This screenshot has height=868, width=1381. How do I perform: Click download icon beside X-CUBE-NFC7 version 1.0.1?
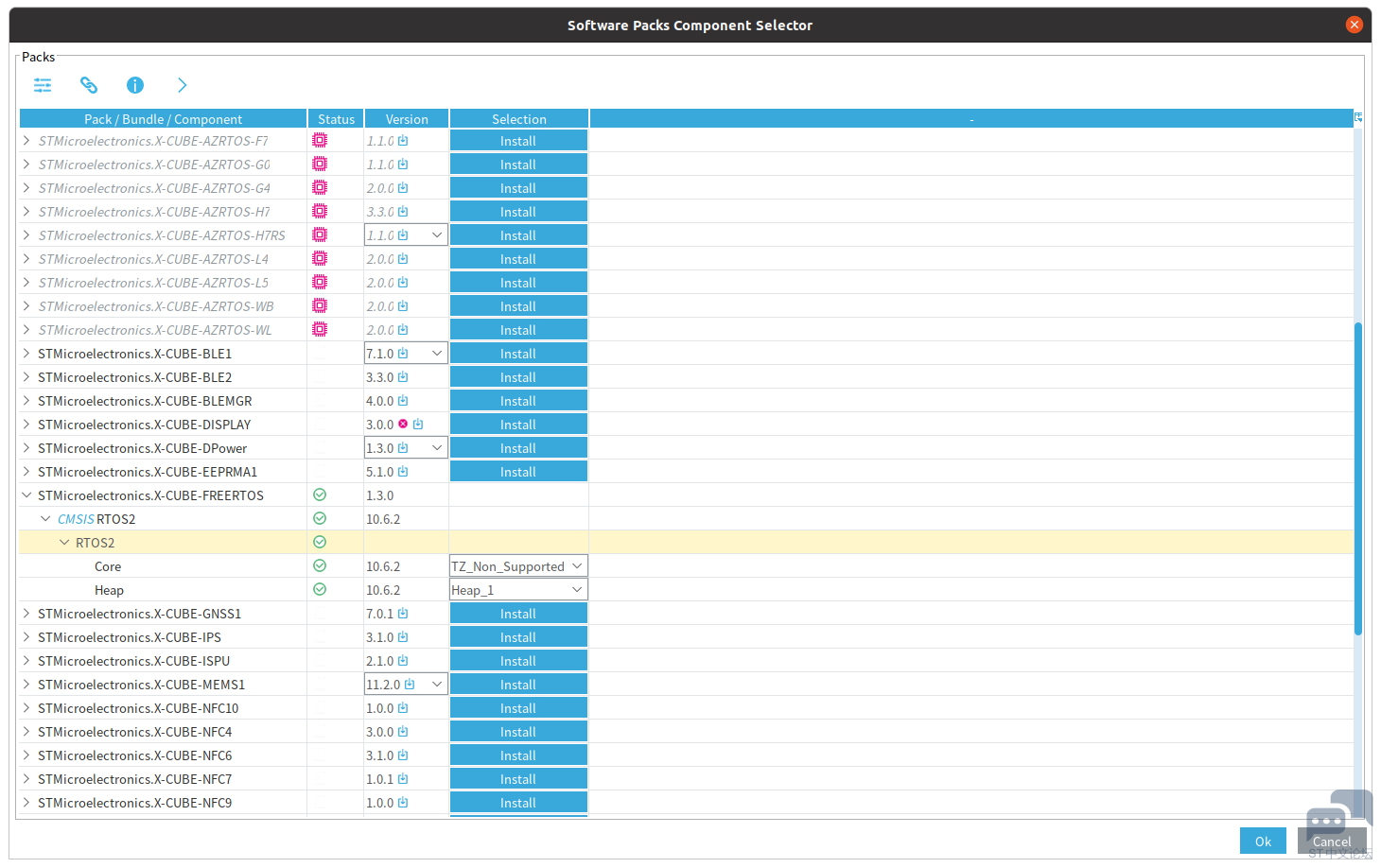tap(403, 778)
